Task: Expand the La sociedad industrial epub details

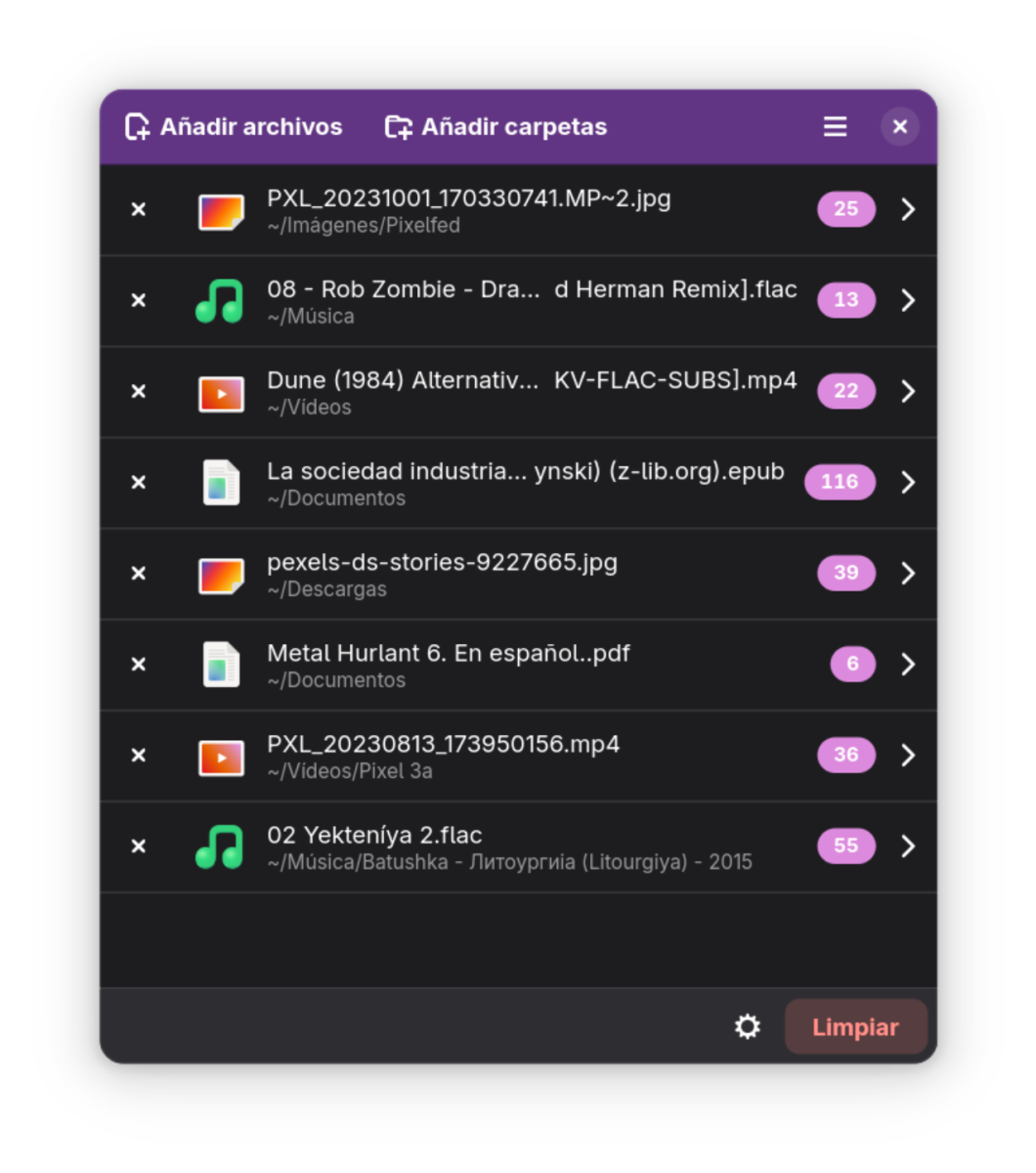Action: point(908,482)
